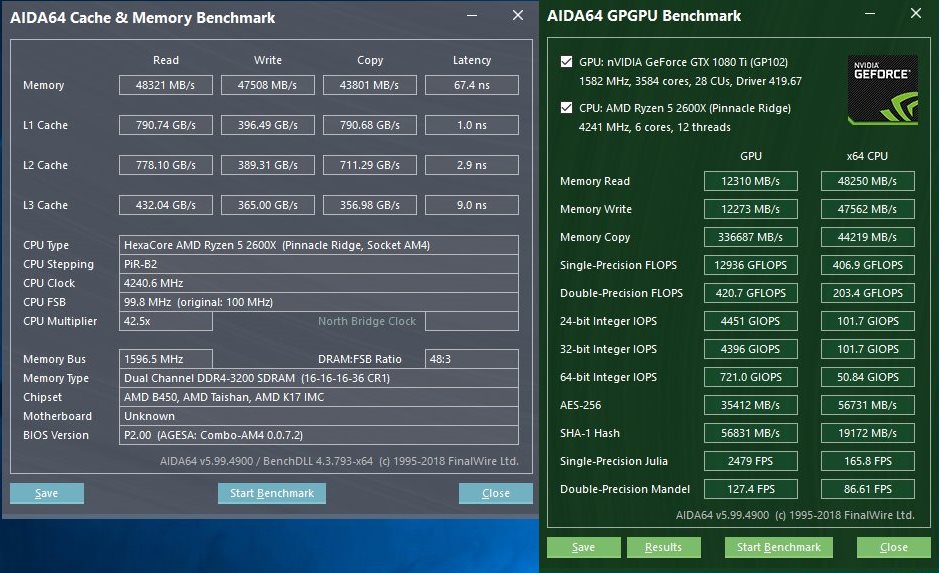The height and width of the screenshot is (573, 939).
Task: Select GPU Memory Copy 336687 MB/s
Action: 751,237
